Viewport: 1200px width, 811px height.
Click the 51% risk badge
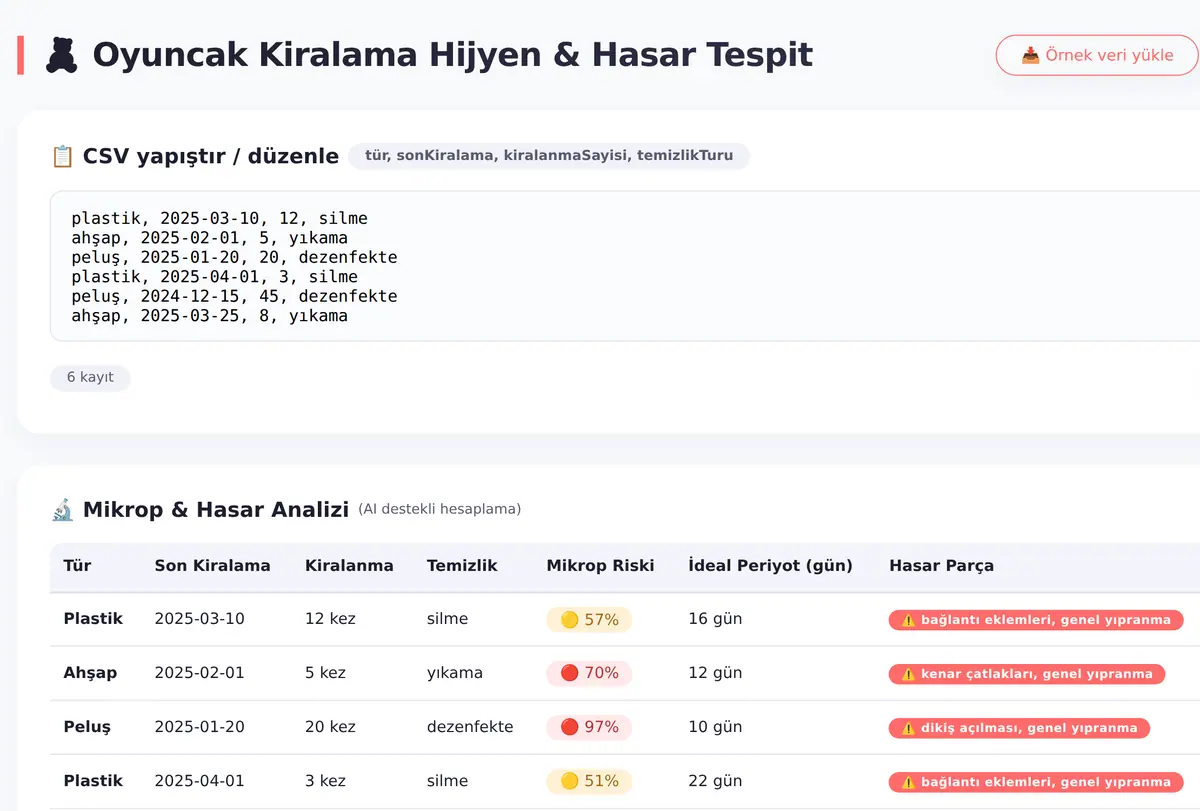tap(589, 782)
